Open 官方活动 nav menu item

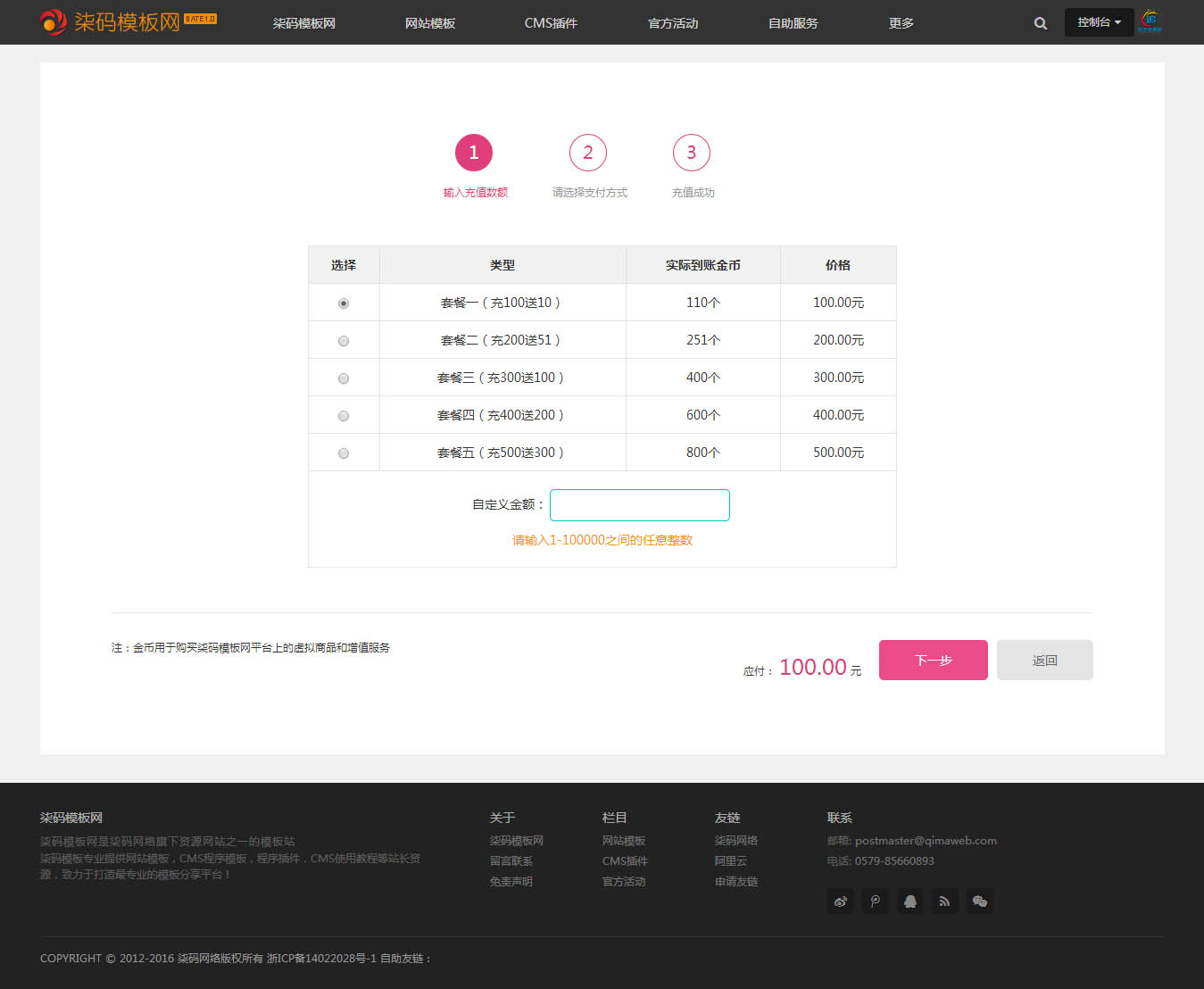(673, 23)
